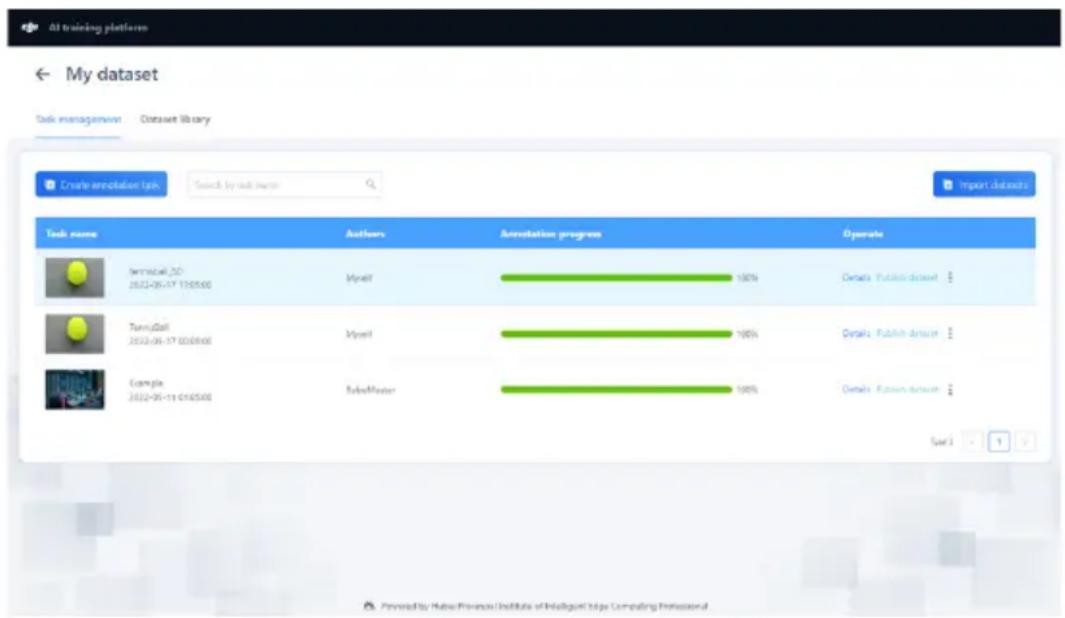Screen dimensions: 1065x618
Task: Open more options for TennisBall row without _SD
Action: (x=950, y=333)
